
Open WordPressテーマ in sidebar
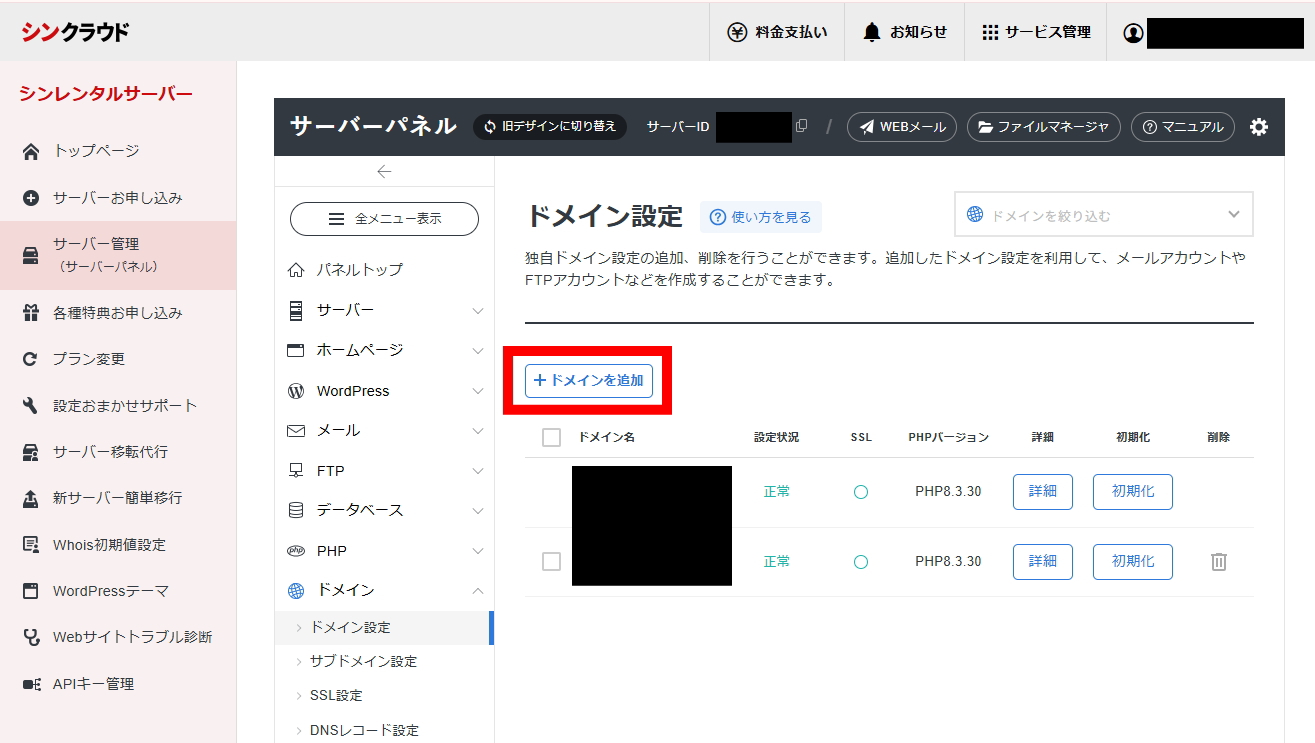tap(118, 591)
